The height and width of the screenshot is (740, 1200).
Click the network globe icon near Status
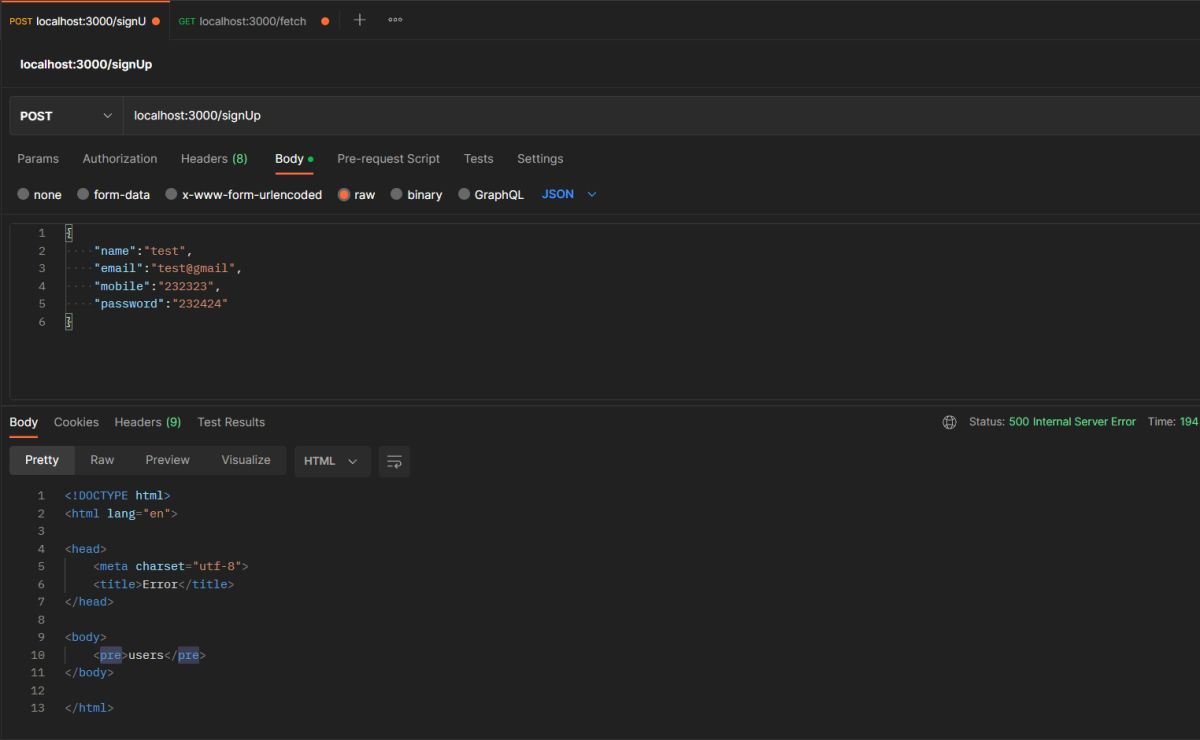pyautogui.click(x=949, y=422)
